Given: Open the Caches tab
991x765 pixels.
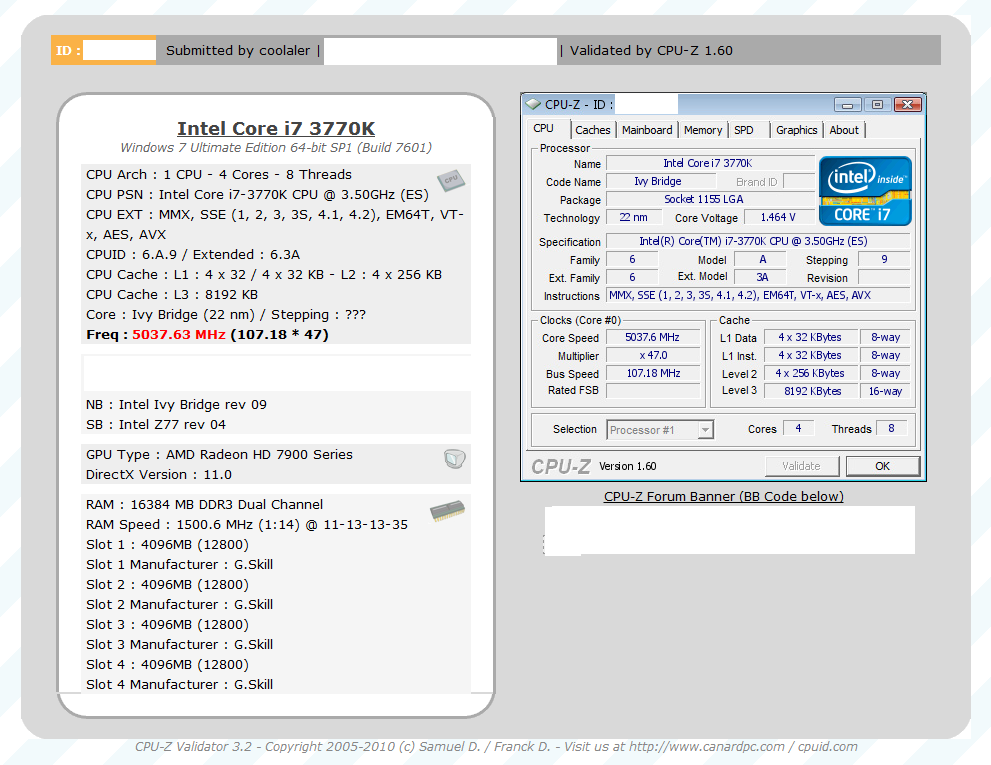Looking at the screenshot, I should click(x=593, y=130).
